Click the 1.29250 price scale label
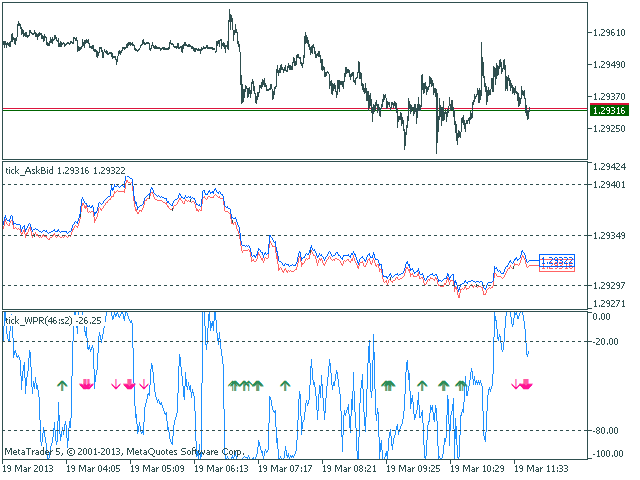Image resolution: width=640 pixels, height=480 pixels. [609, 129]
